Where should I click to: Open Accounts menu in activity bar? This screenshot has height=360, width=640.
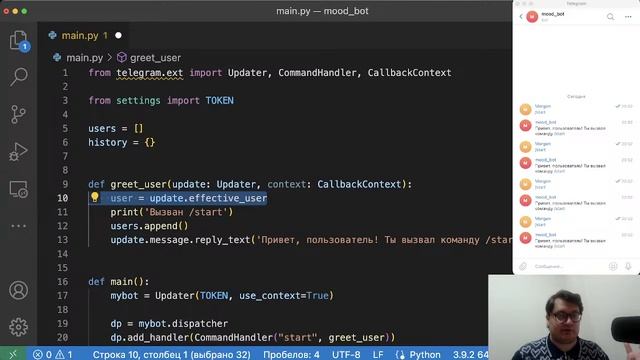click(18, 290)
